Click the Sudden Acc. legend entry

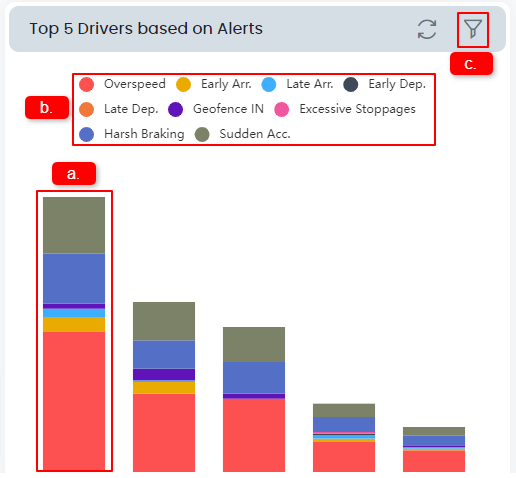(x=243, y=134)
